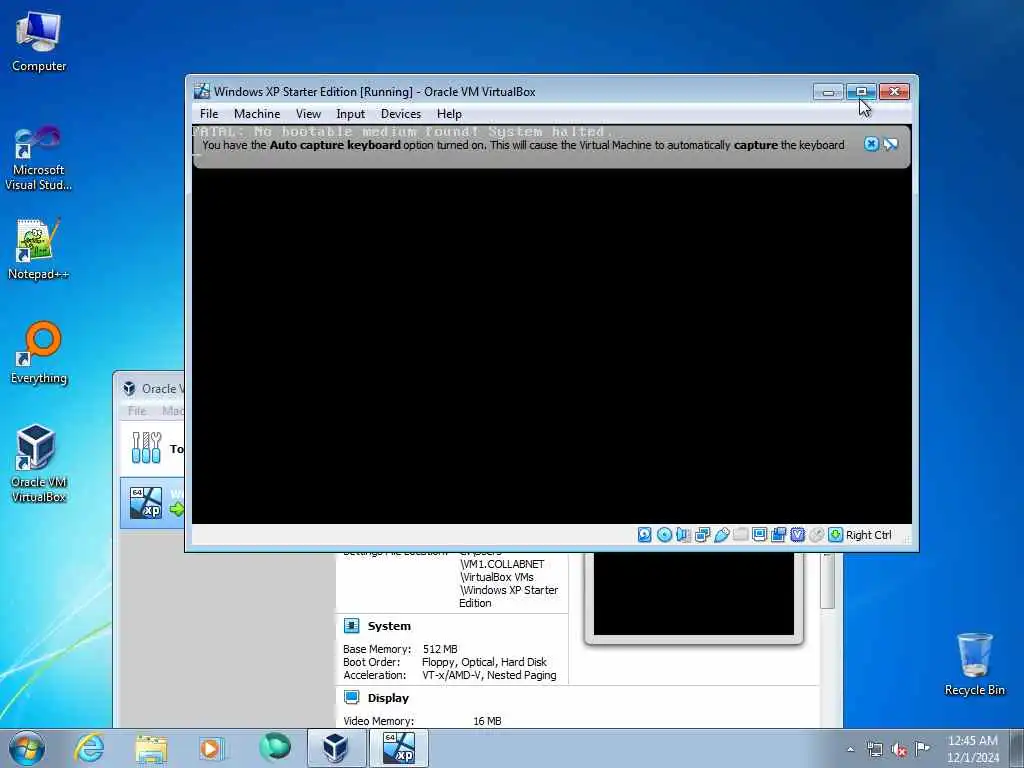The height and width of the screenshot is (768, 1024).
Task: Click the Video Memory 16 MB value
Action: coord(487,721)
